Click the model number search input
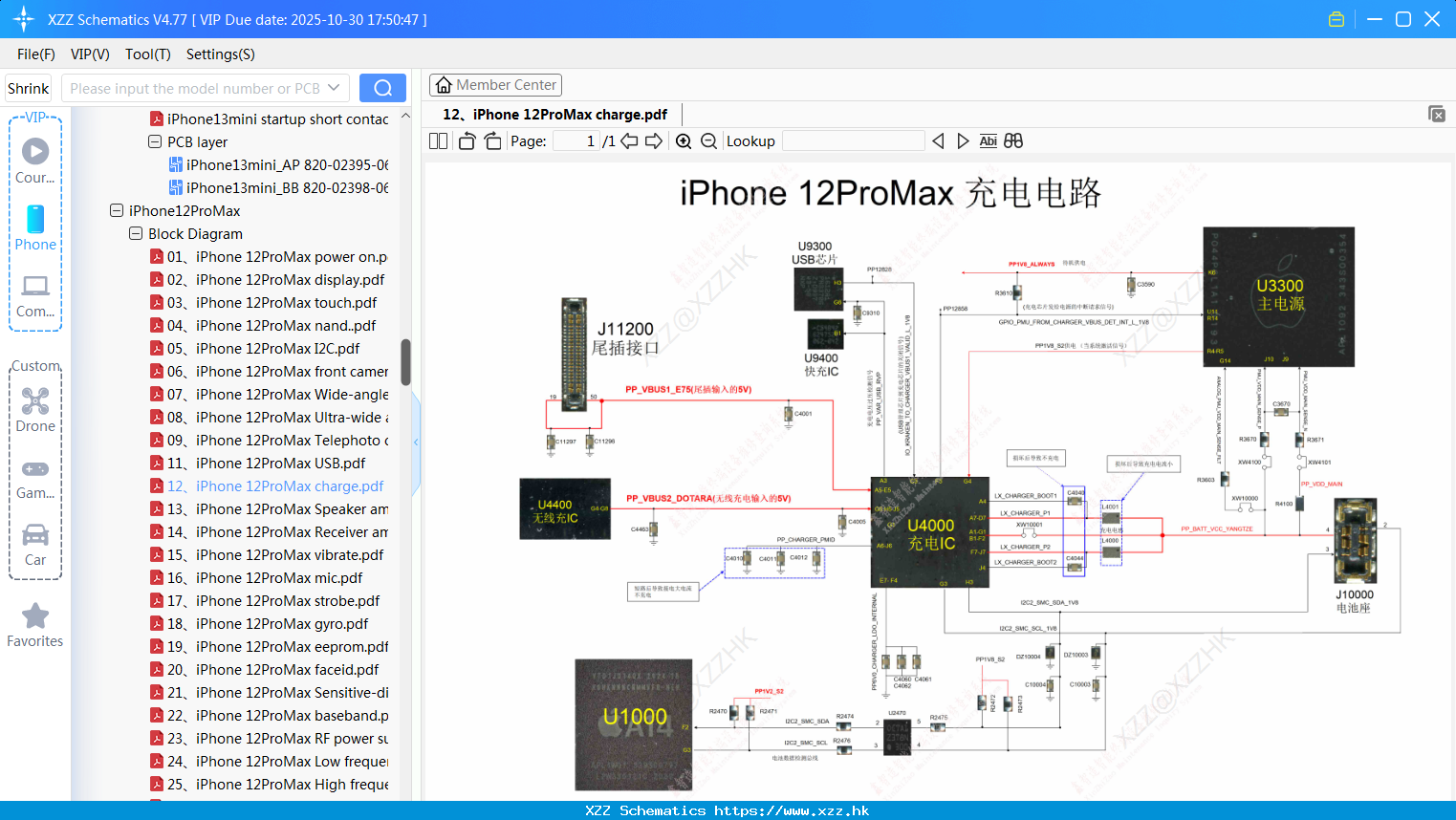 tap(194, 88)
